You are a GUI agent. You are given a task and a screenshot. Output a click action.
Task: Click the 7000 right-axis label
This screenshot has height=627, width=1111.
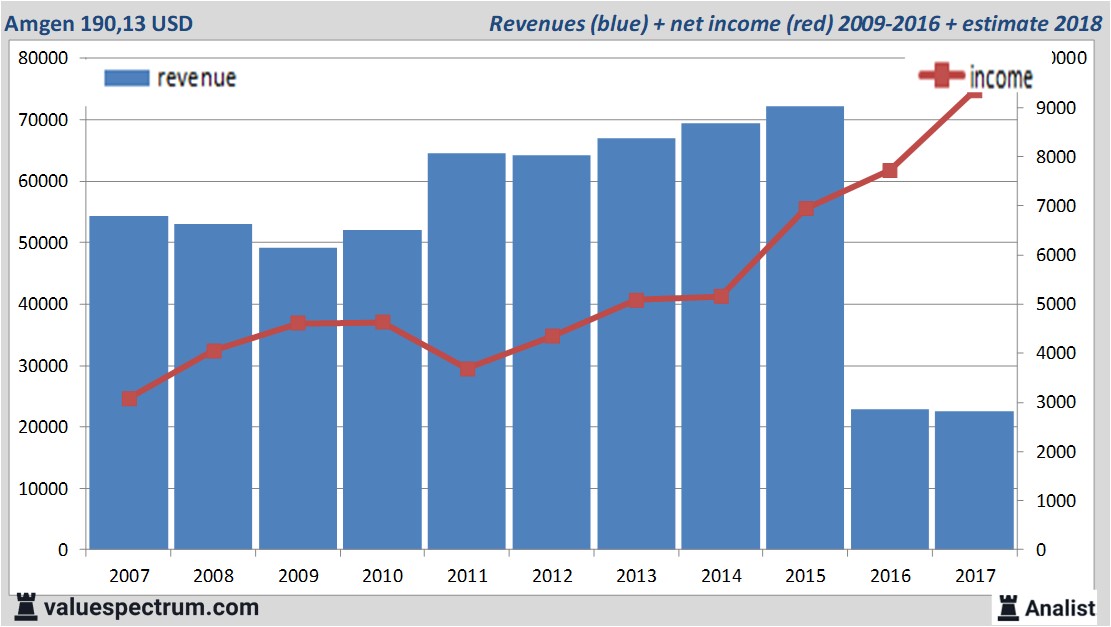pyautogui.click(x=1056, y=206)
